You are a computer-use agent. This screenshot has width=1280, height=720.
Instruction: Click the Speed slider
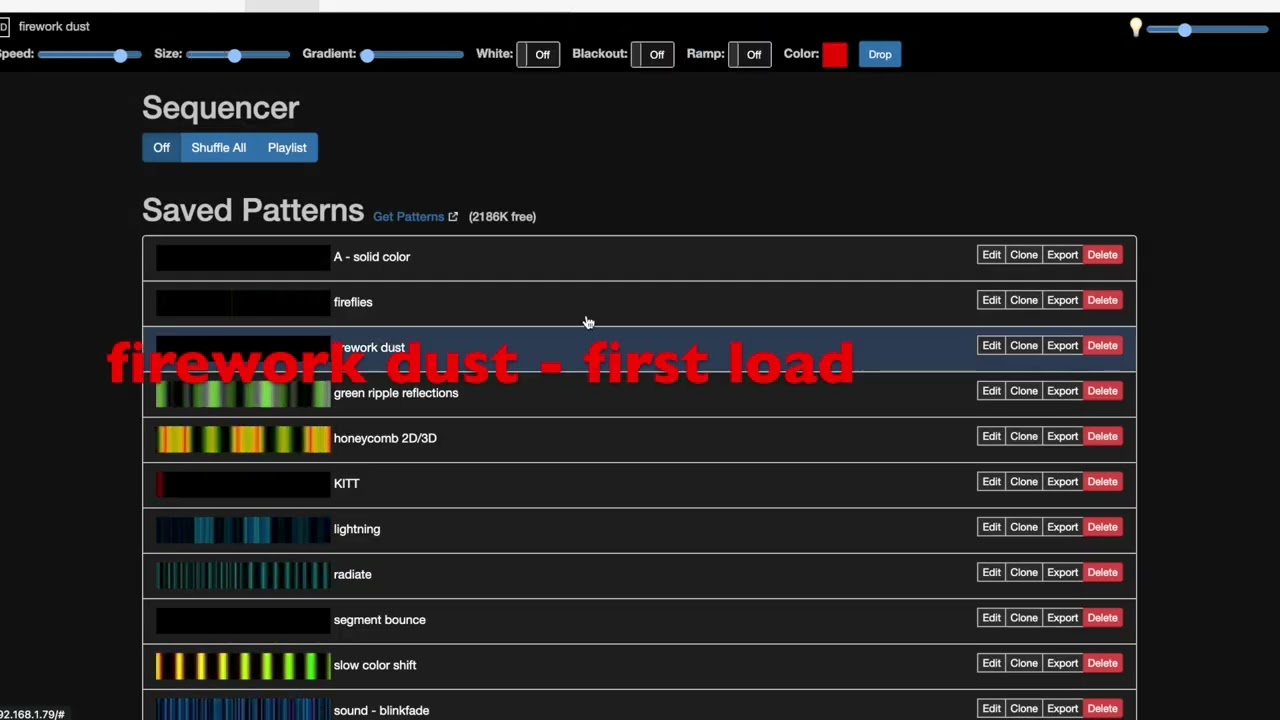[x=89, y=55]
